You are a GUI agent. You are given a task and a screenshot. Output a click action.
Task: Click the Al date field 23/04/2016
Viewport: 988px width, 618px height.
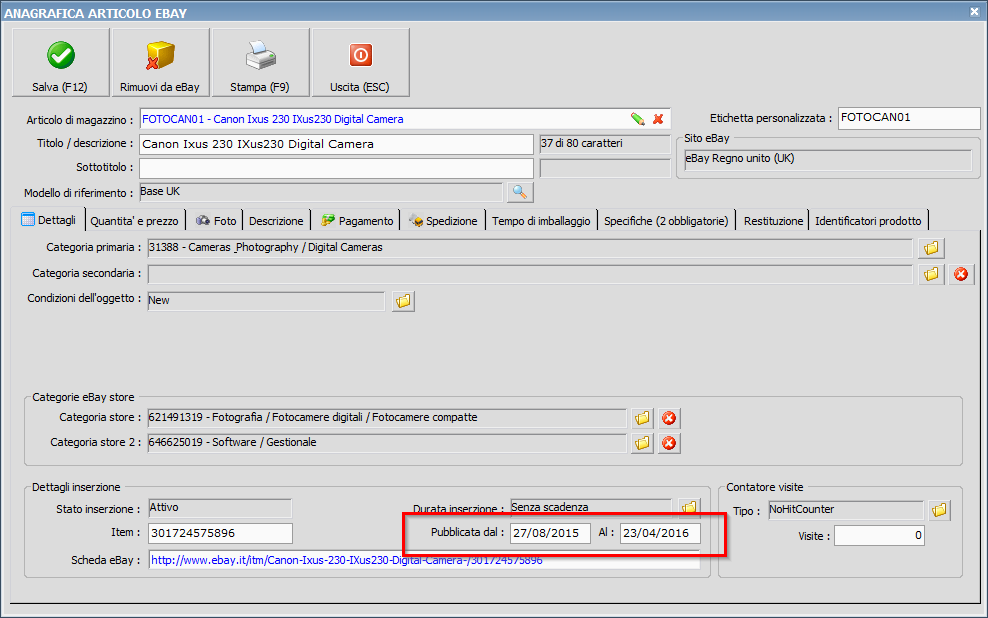[x=660, y=533]
